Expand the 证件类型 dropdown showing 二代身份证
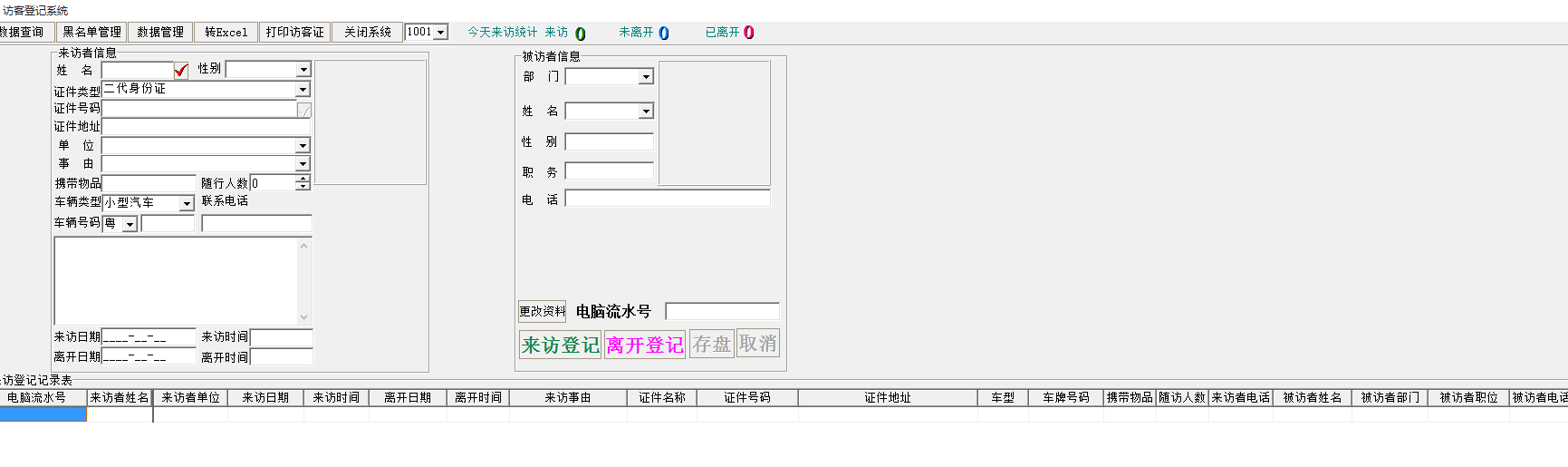This screenshot has height=467, width=1568. pyautogui.click(x=303, y=90)
